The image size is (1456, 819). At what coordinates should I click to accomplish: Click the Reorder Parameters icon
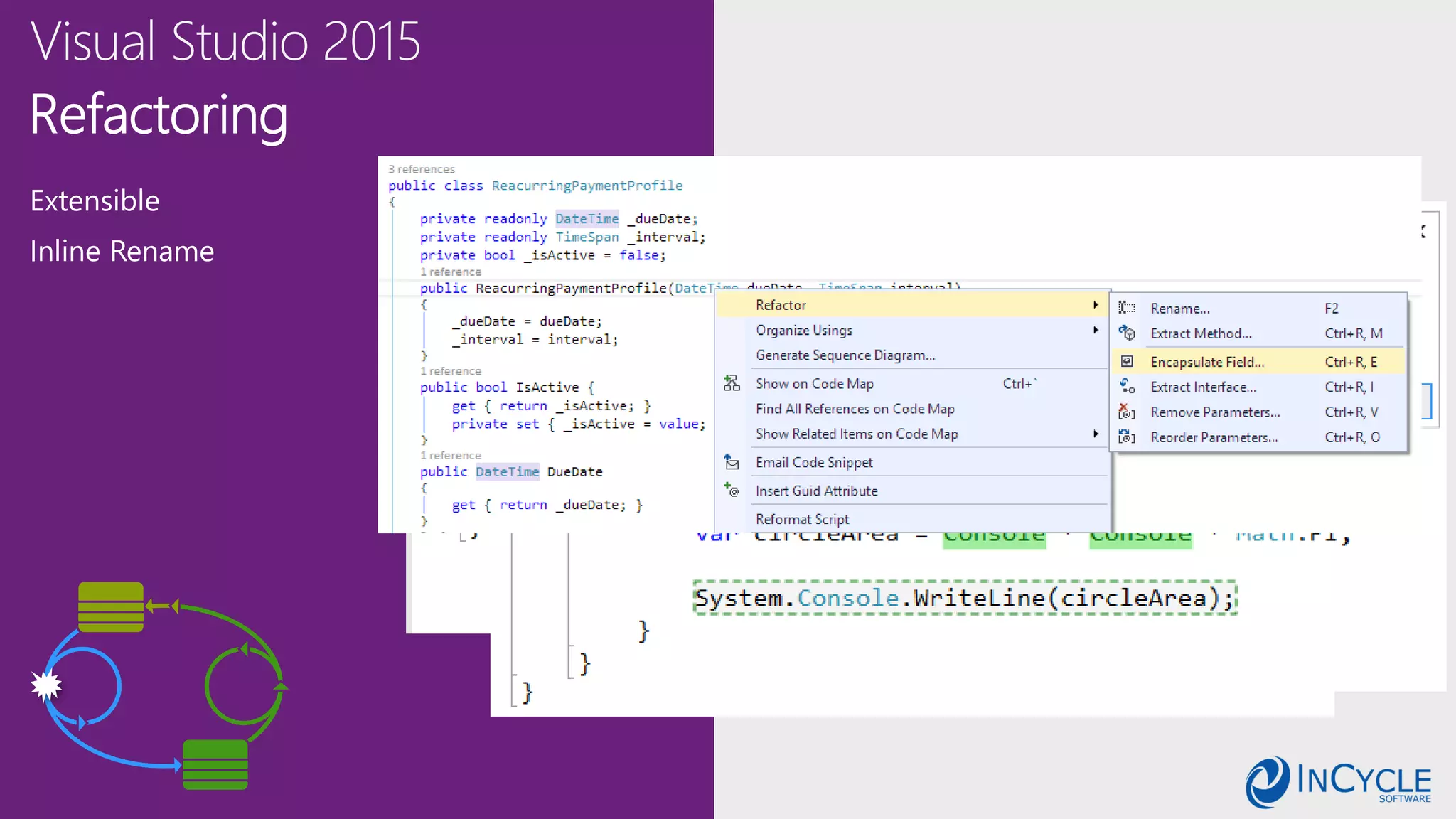tap(1126, 437)
